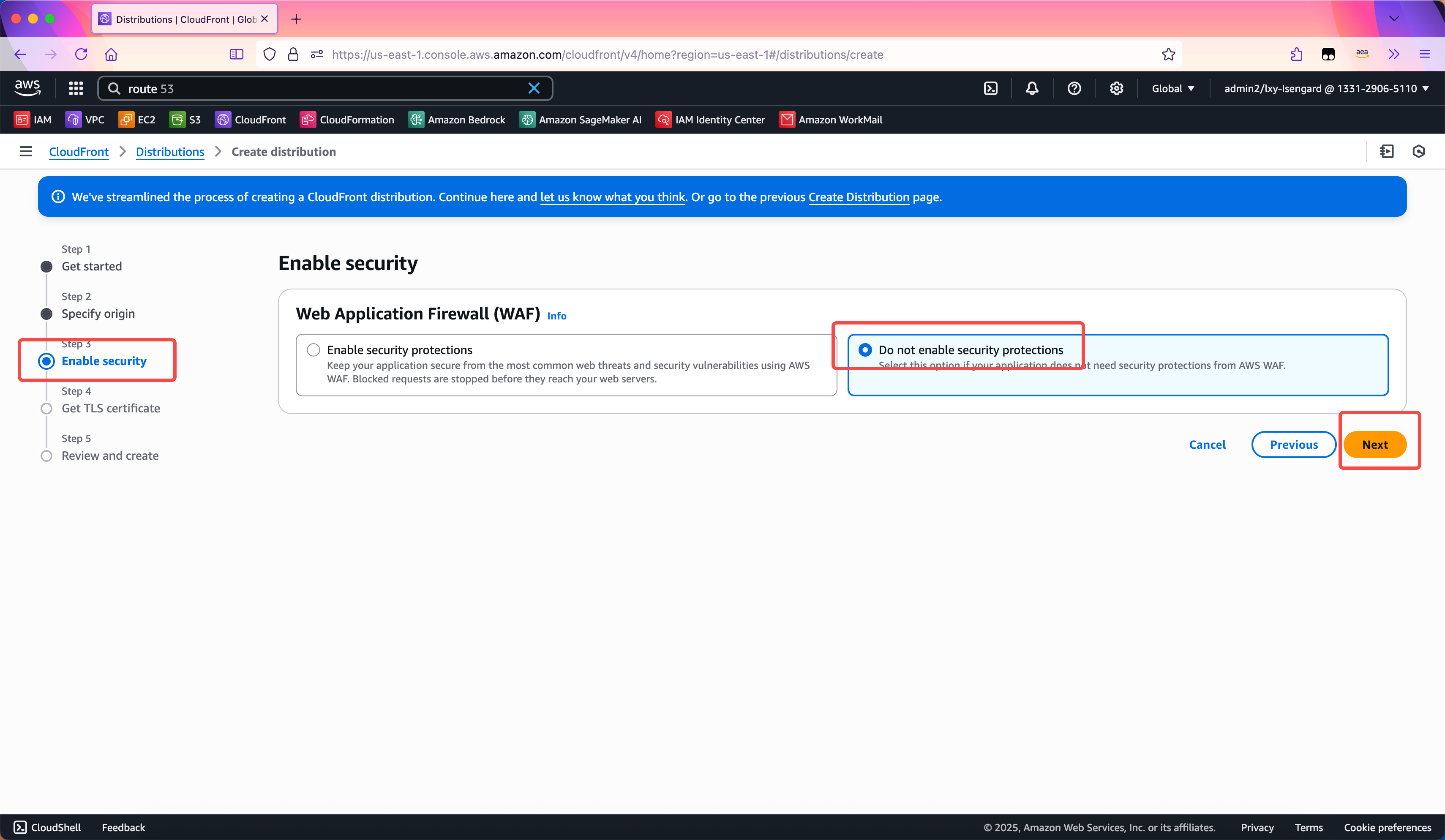Click the Amazon extension icon in browser toolbar
1445x840 pixels.
pos(1361,55)
